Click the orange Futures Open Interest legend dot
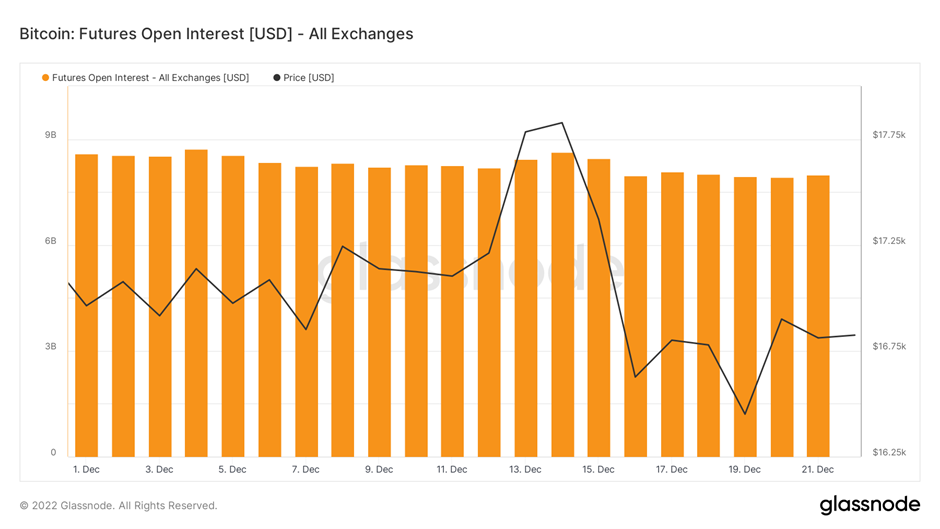Image resolution: width=940 pixels, height=529 pixels. pos(46,78)
